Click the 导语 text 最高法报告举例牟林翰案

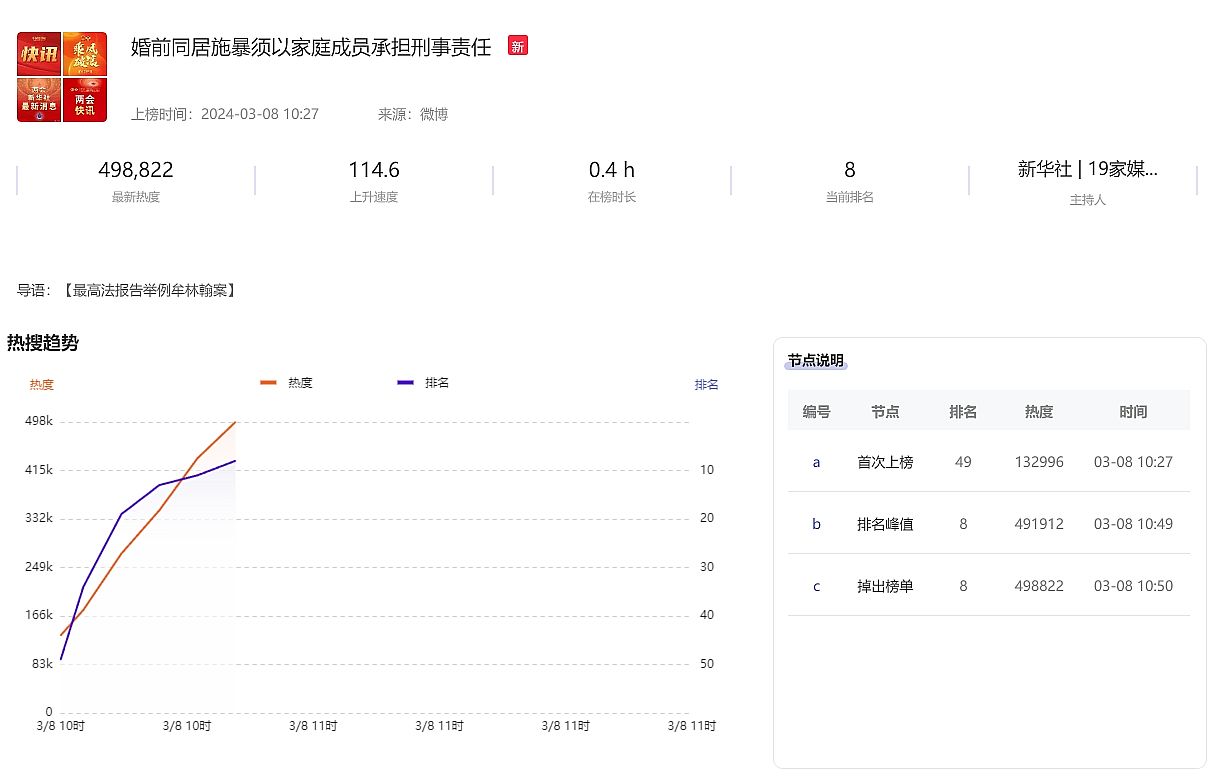click(x=148, y=291)
